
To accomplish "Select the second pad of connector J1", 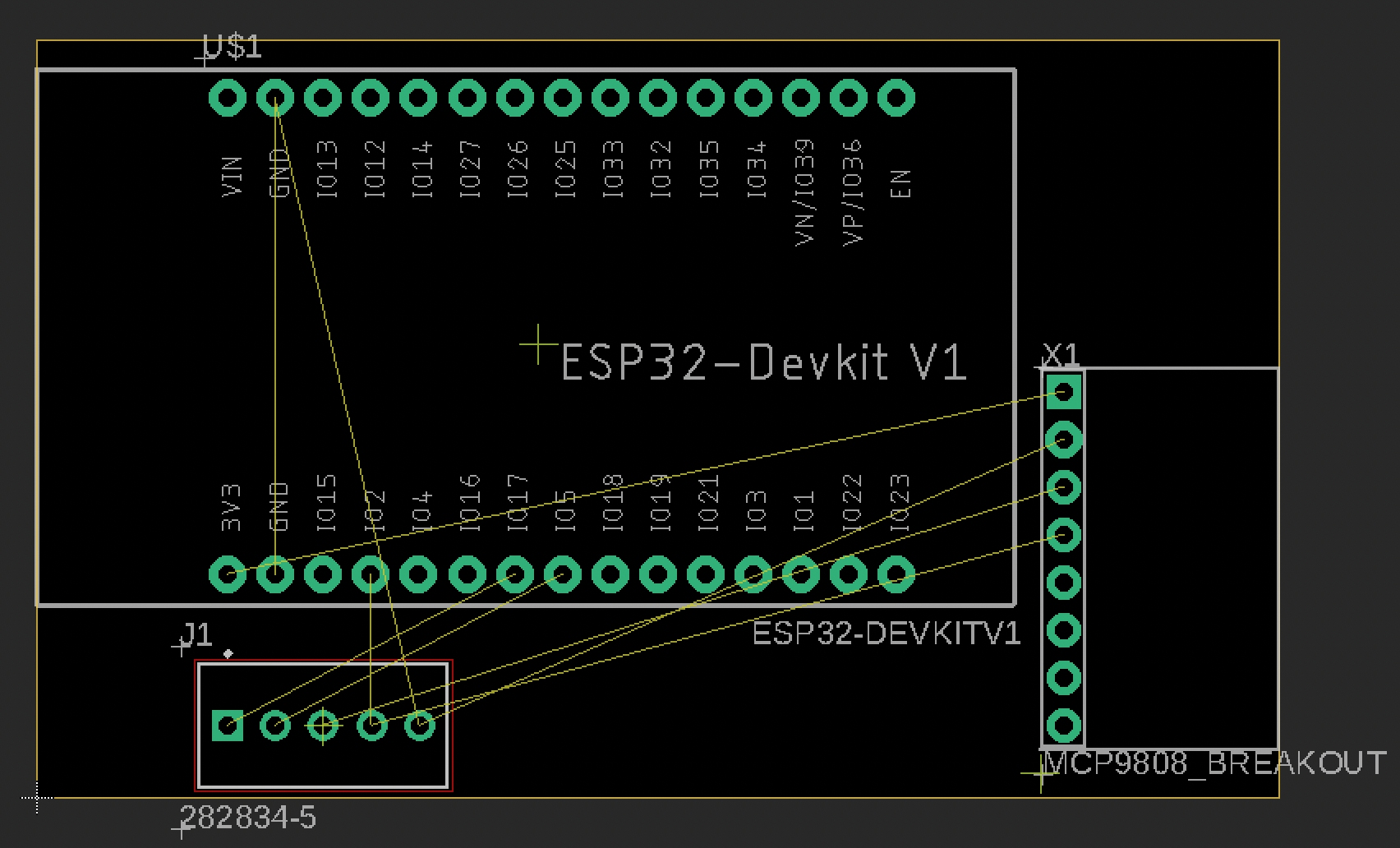I will point(275,726).
